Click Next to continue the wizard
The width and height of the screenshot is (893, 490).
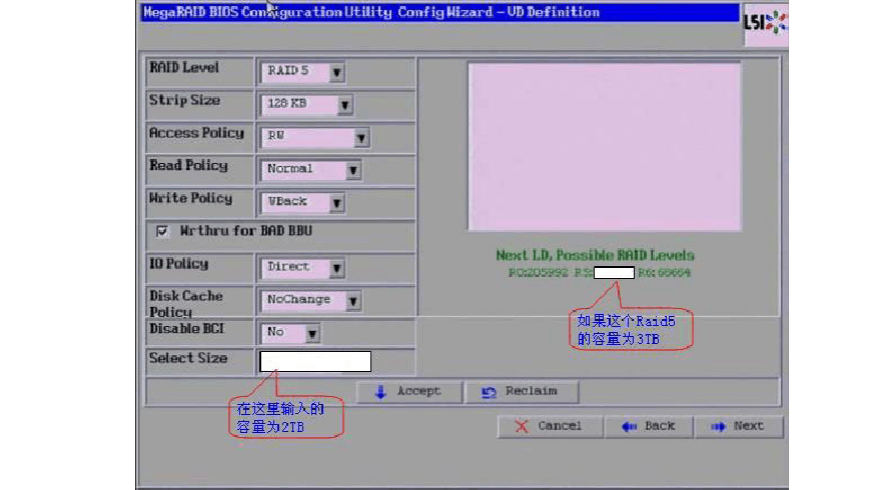click(x=739, y=426)
